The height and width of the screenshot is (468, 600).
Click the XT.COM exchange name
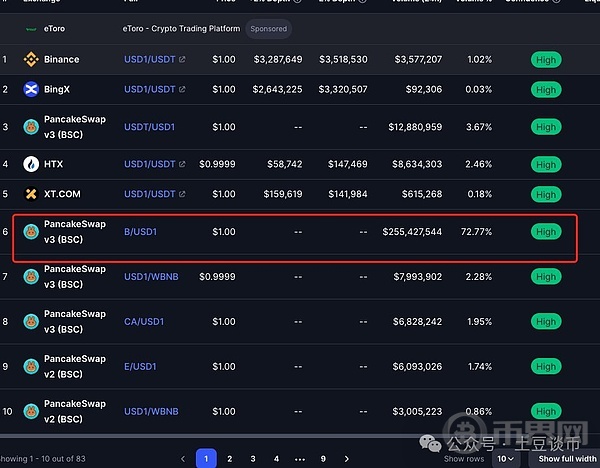point(62,194)
